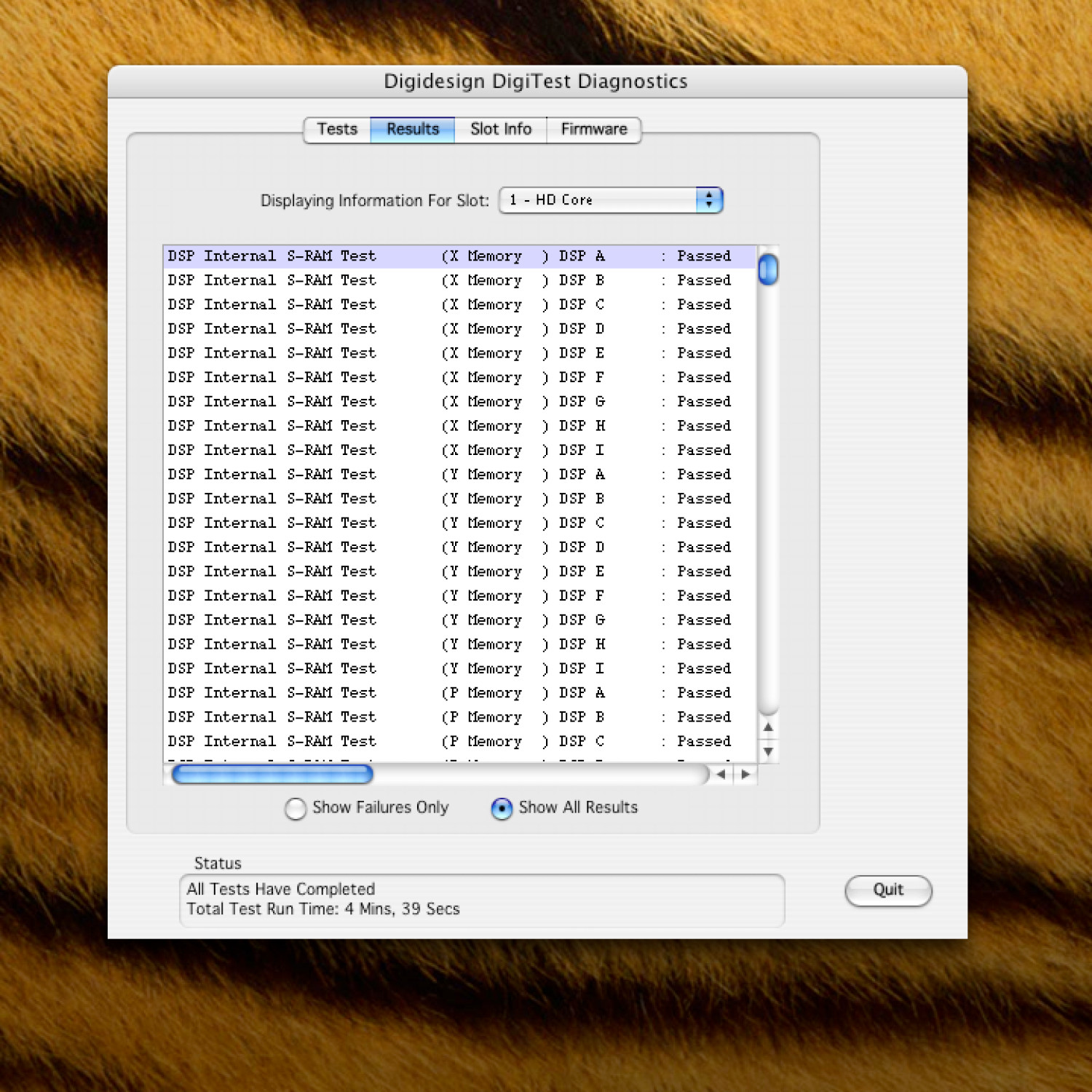Select the X Memory DSP F result row
The image size is (1092, 1092).
point(460,377)
